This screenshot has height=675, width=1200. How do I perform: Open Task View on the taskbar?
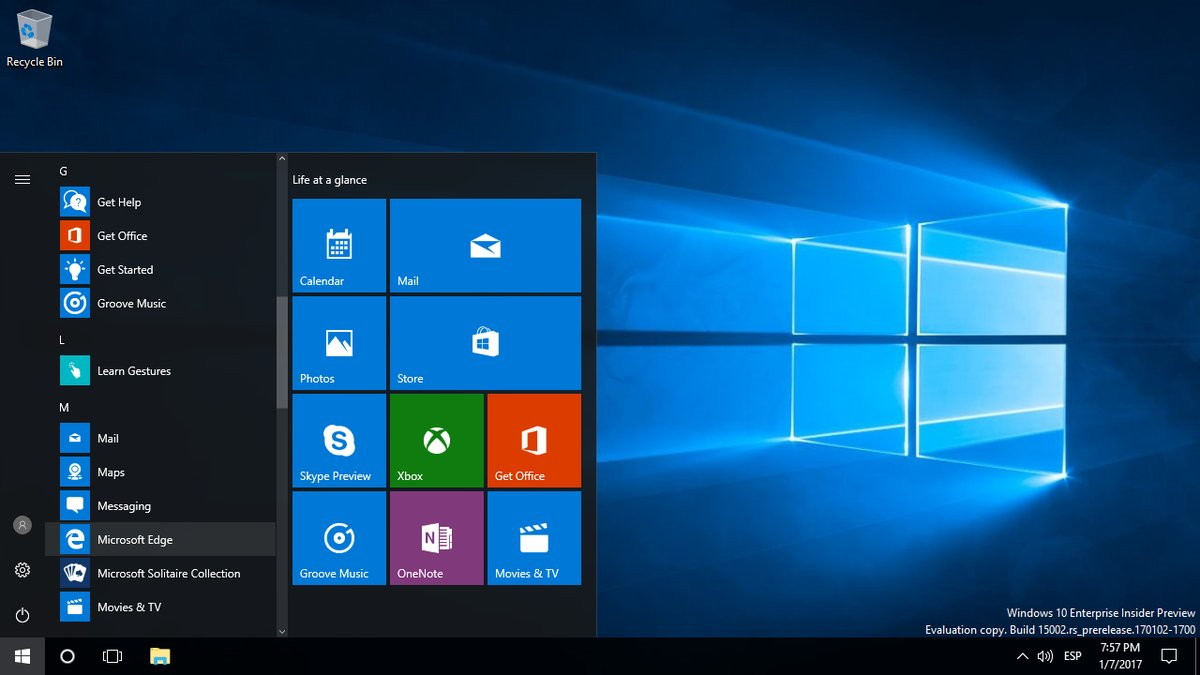click(113, 656)
